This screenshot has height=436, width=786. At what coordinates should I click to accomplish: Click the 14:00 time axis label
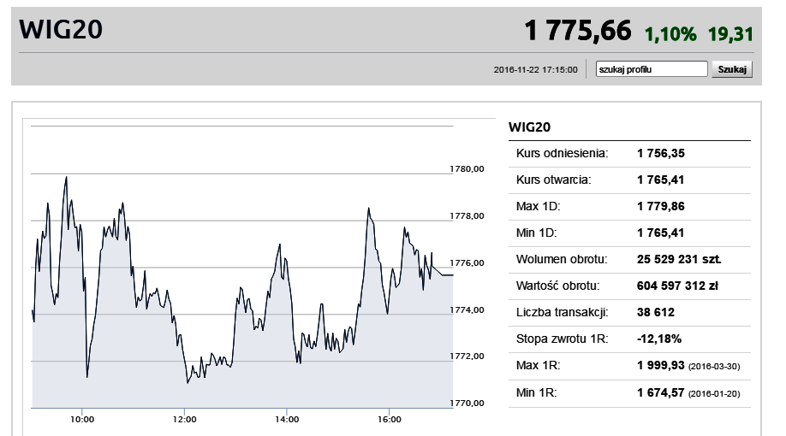click(287, 419)
